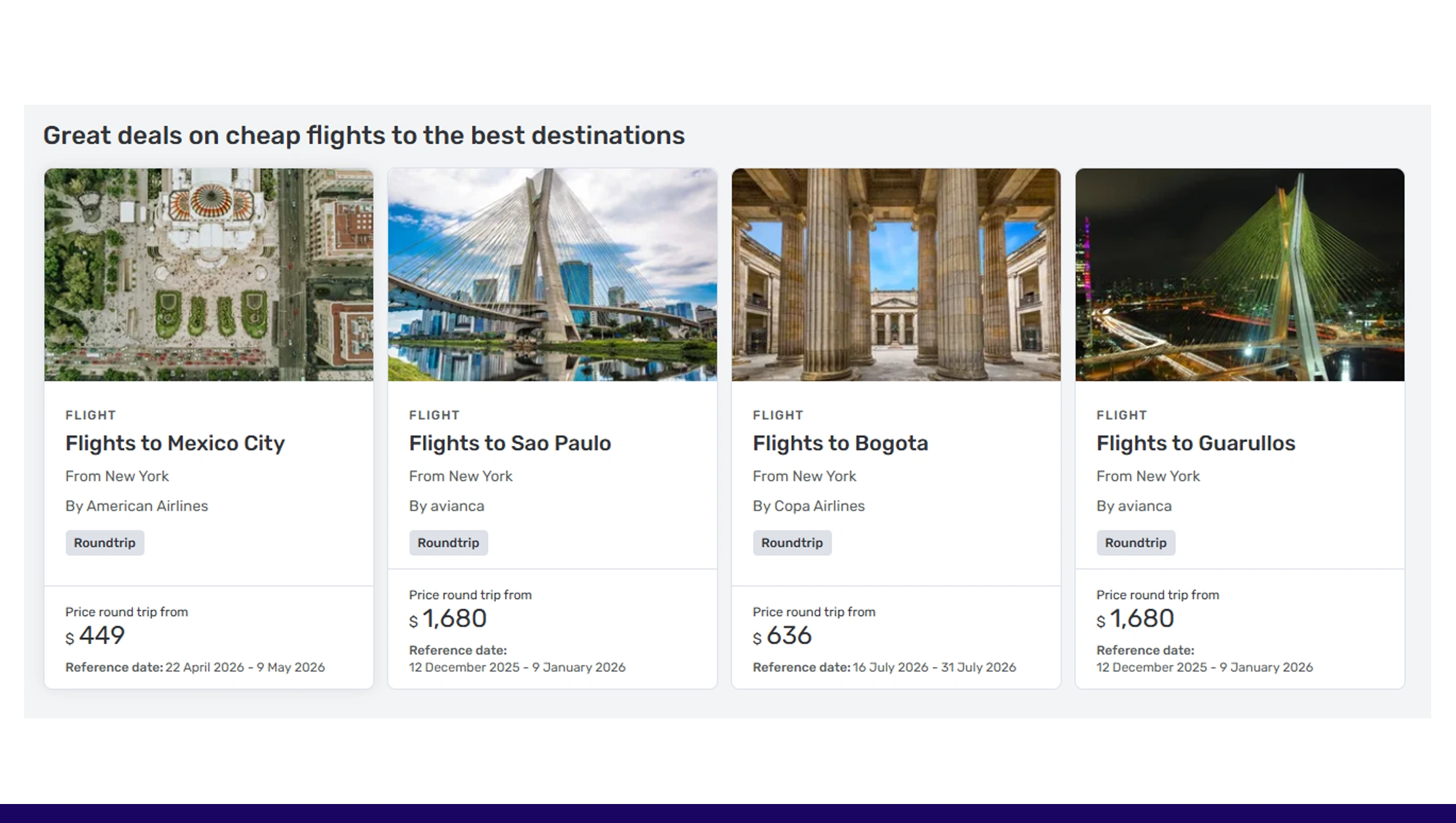Screen dimensions: 1456x823
Task: Click the Sao Paulo bridge photo
Action: [x=552, y=274]
